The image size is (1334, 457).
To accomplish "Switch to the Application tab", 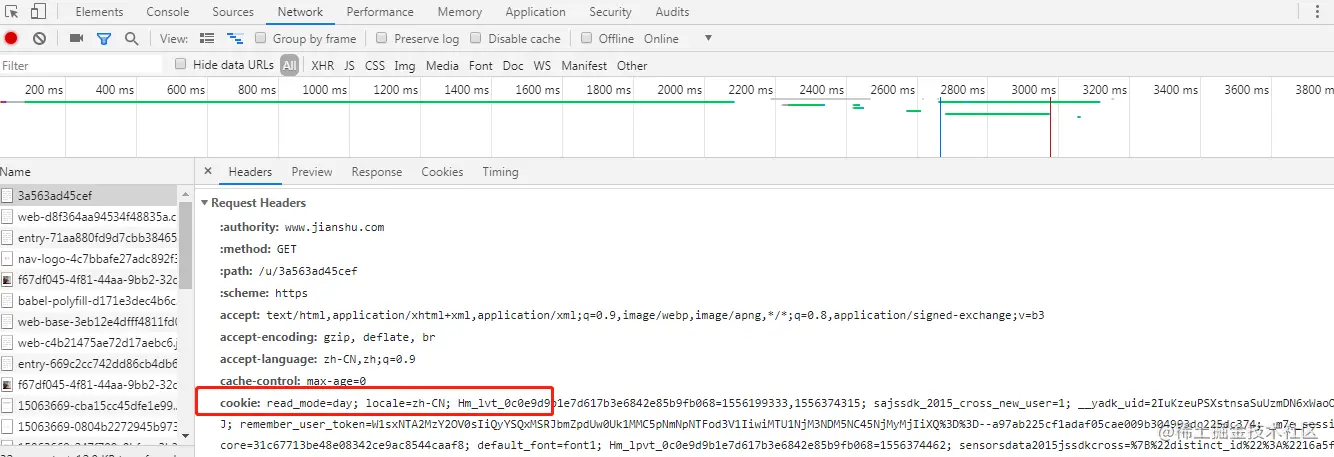I will (535, 12).
